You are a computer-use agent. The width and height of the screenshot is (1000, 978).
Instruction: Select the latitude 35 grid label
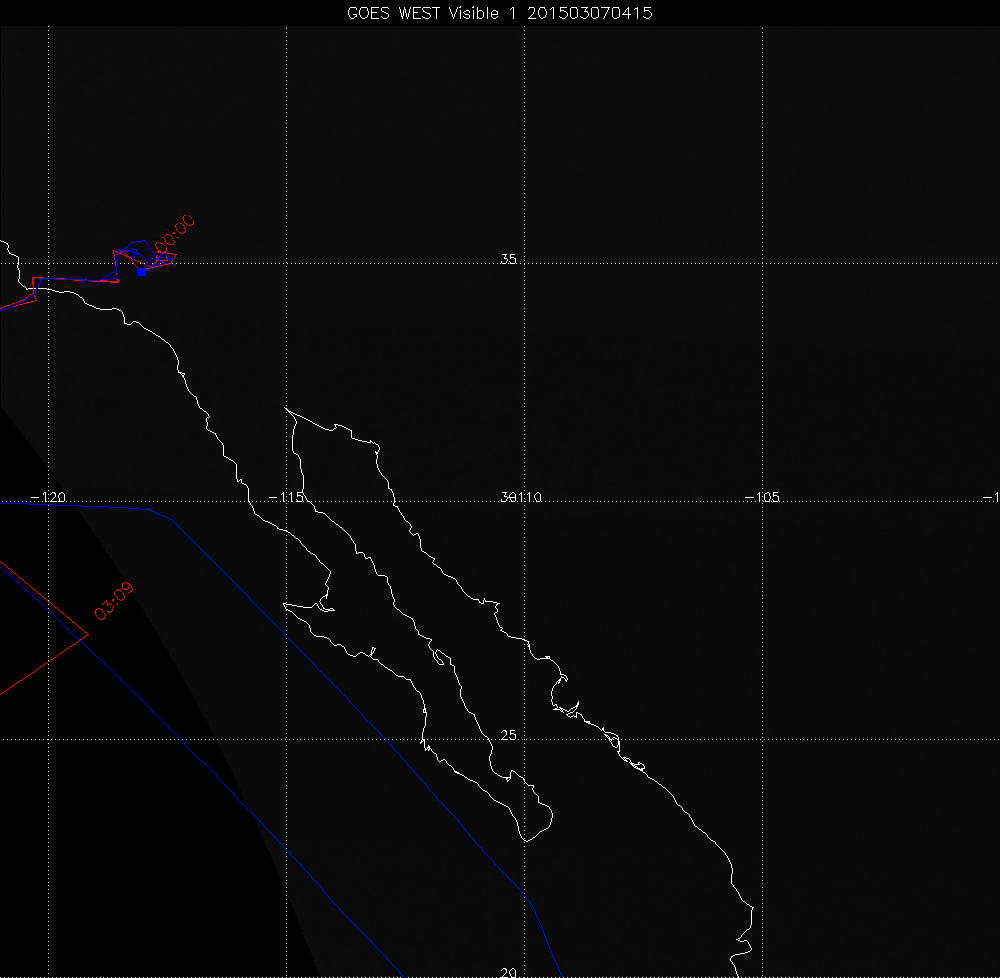point(508,260)
